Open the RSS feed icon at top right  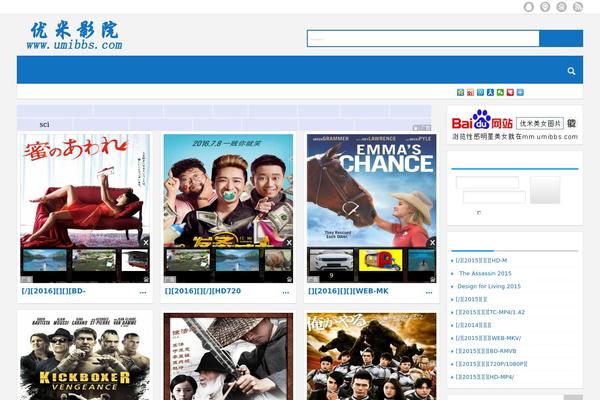tap(578, 7)
